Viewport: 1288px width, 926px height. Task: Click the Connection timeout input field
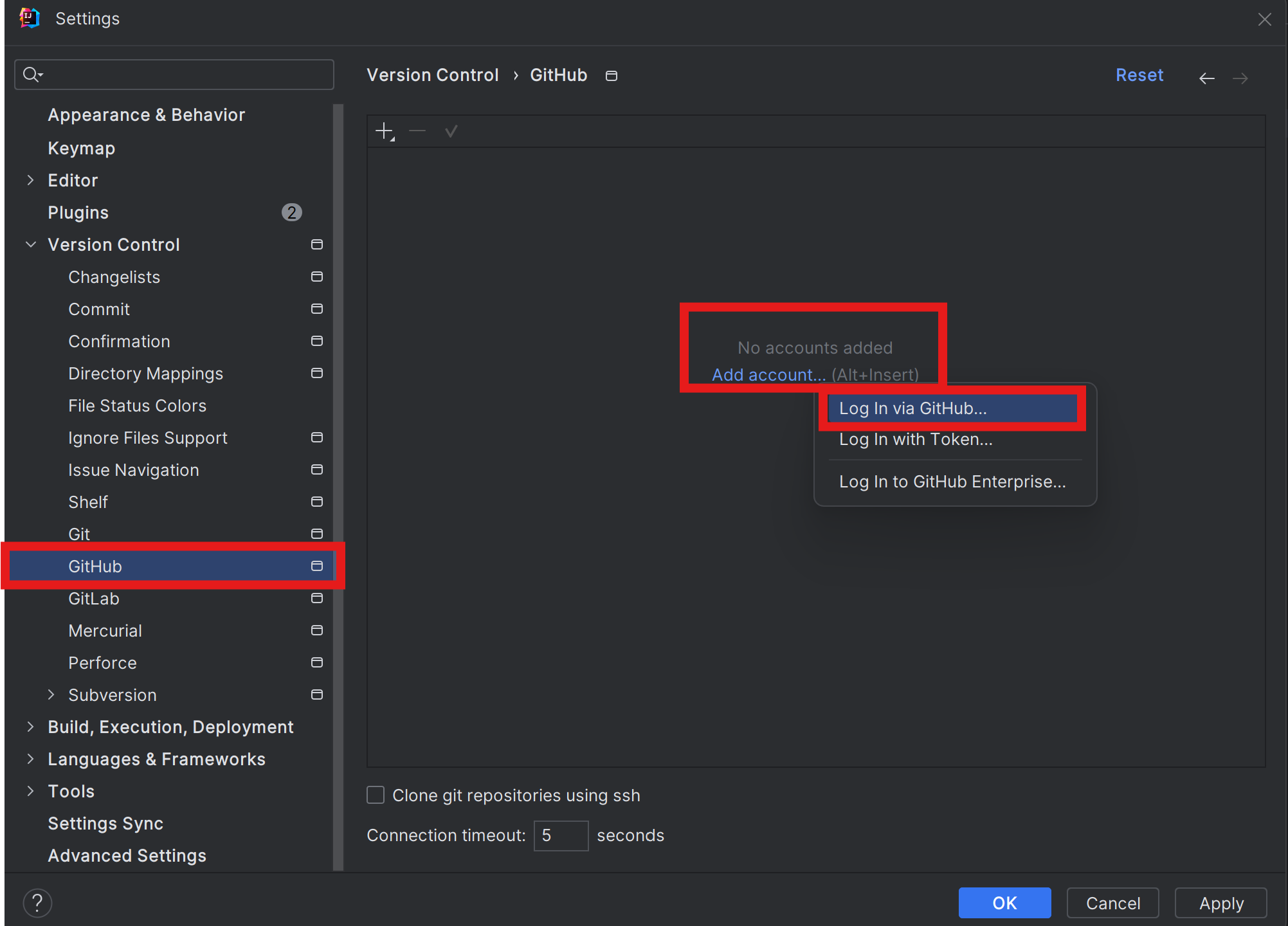tap(561, 835)
